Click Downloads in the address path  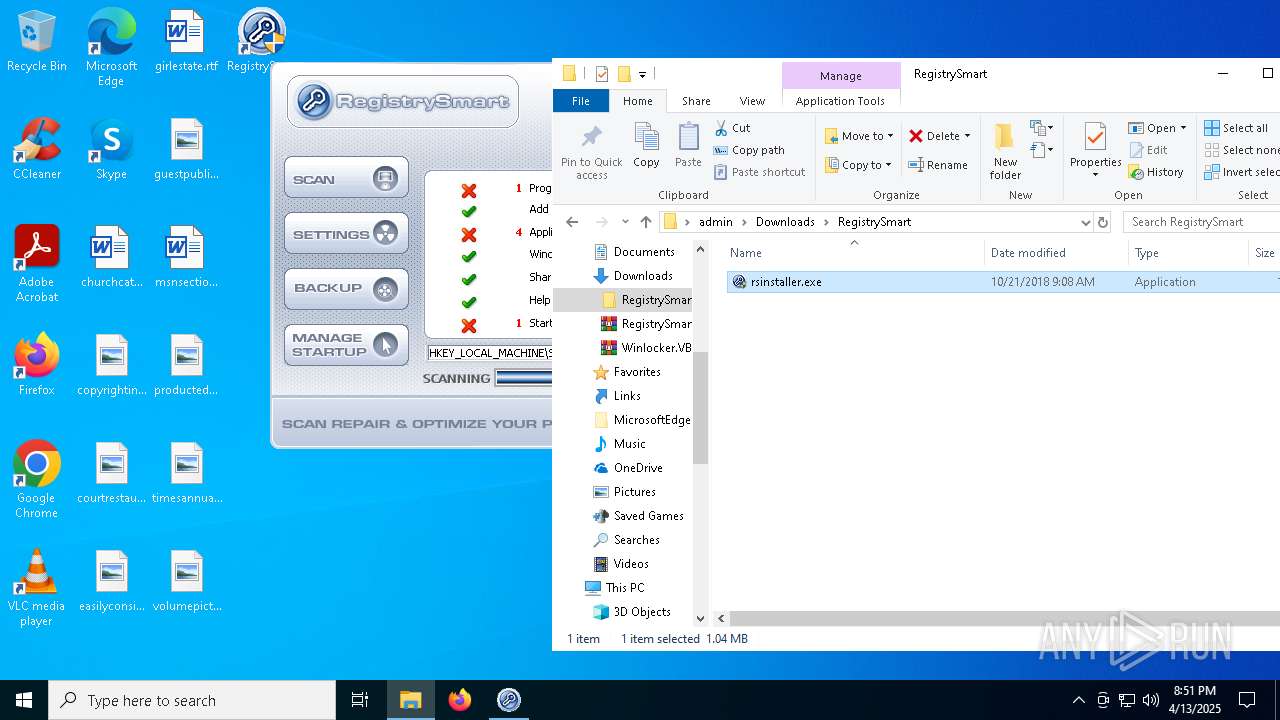pos(785,222)
